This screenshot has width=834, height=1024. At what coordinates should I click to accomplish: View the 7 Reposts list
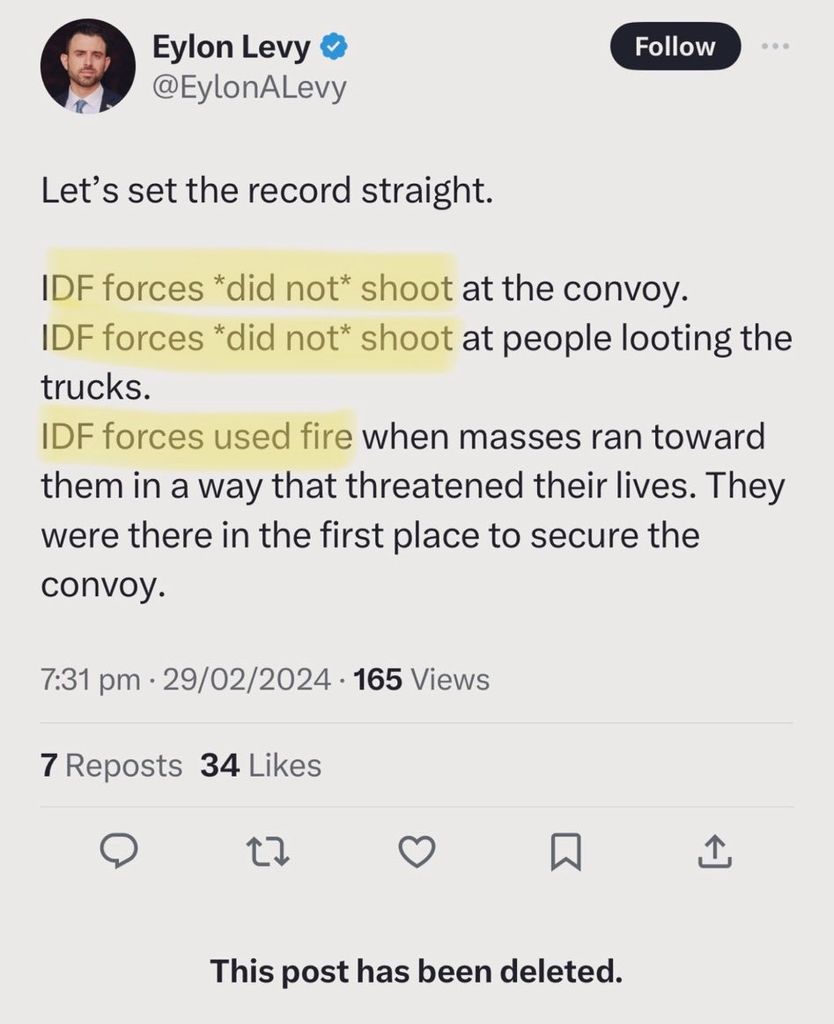coord(111,765)
